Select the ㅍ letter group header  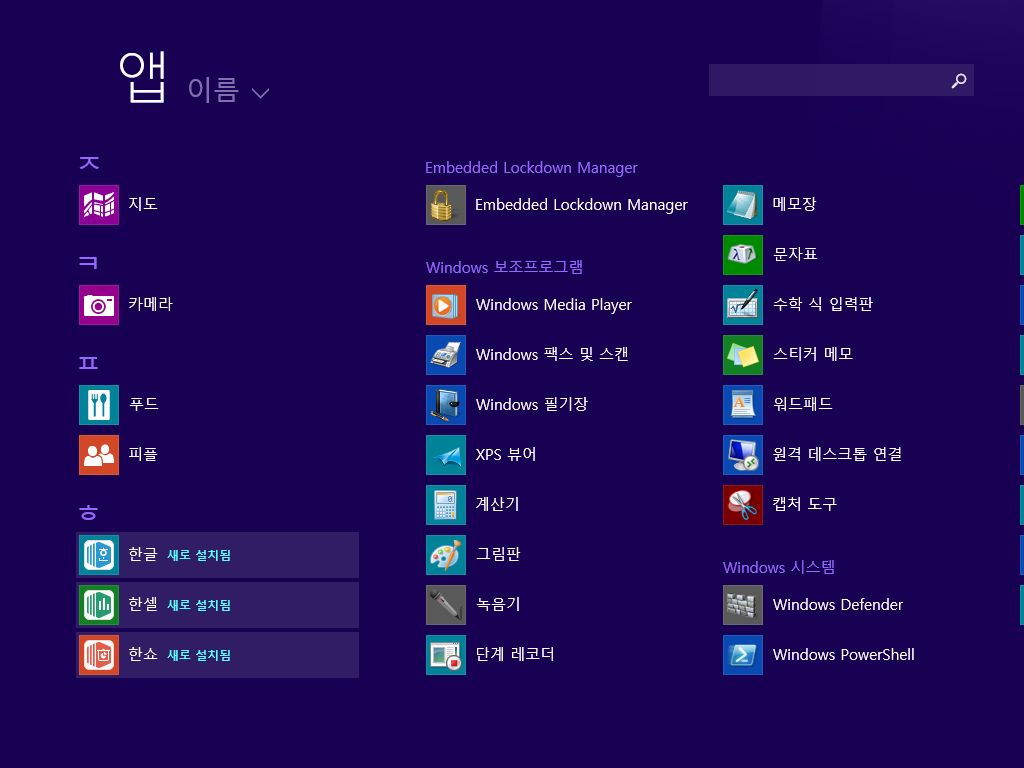tap(88, 362)
